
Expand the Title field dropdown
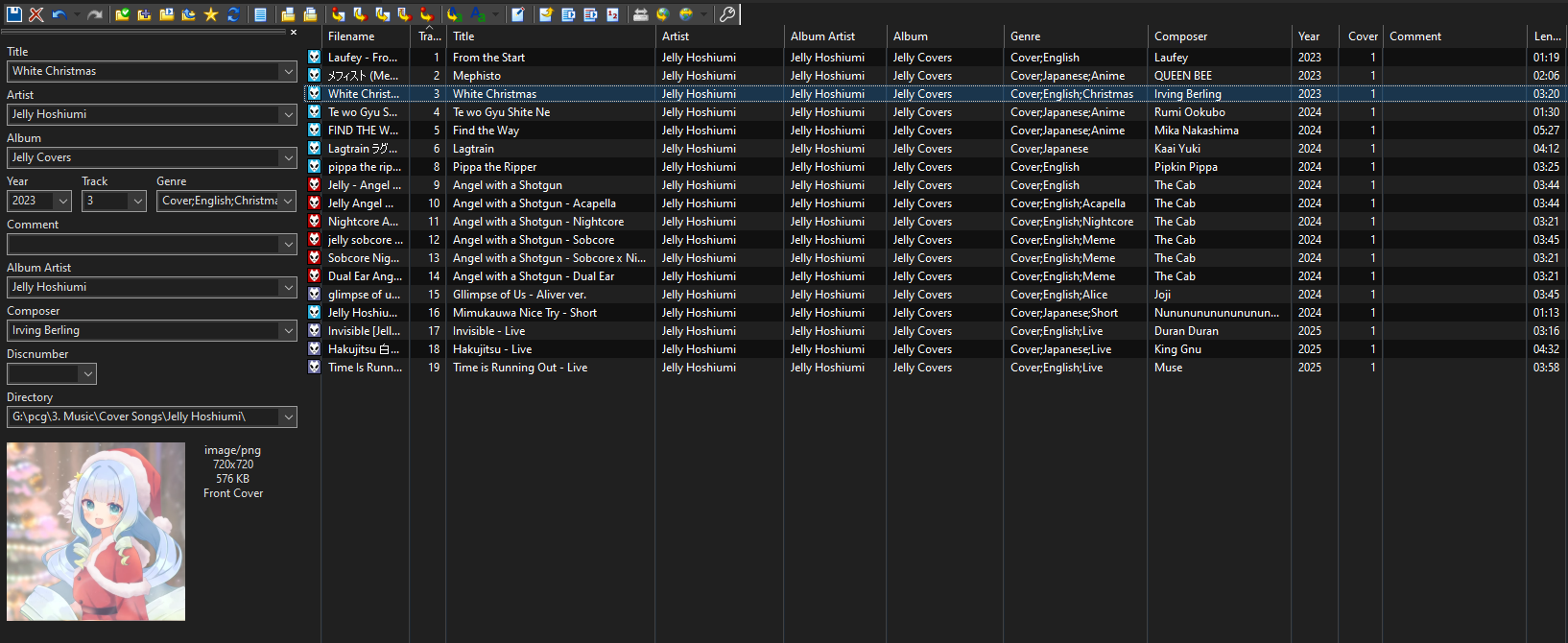point(288,71)
